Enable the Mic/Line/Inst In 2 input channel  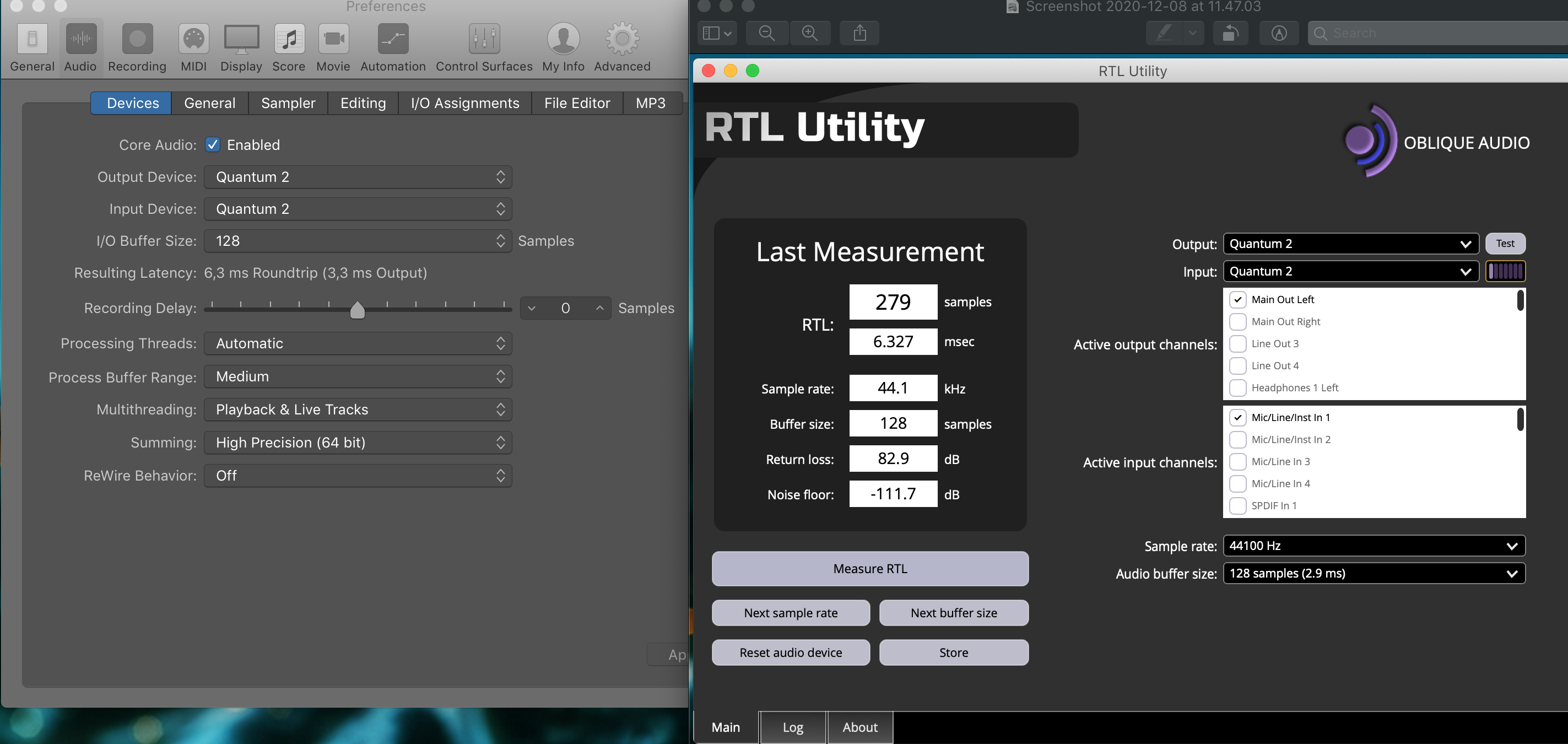click(x=1237, y=440)
